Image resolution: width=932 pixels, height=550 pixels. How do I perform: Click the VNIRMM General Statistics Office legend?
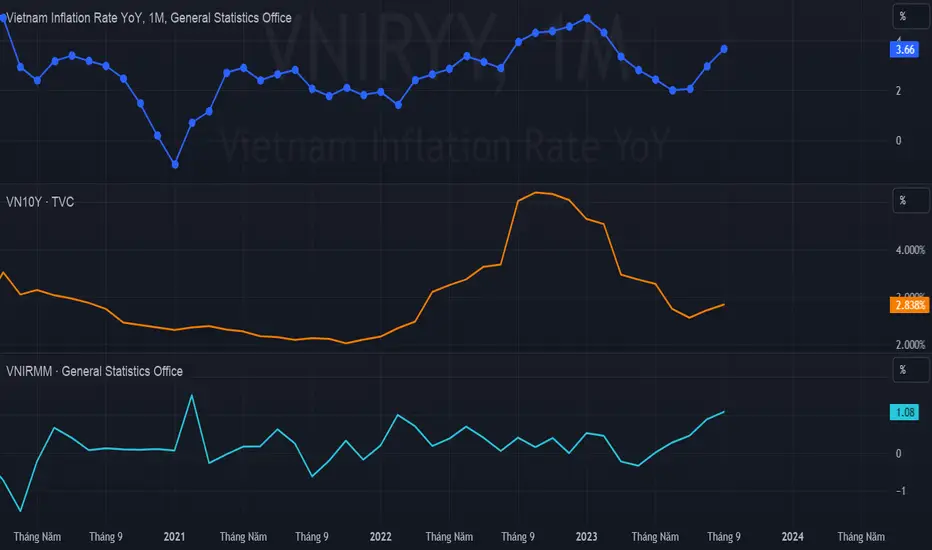94,371
